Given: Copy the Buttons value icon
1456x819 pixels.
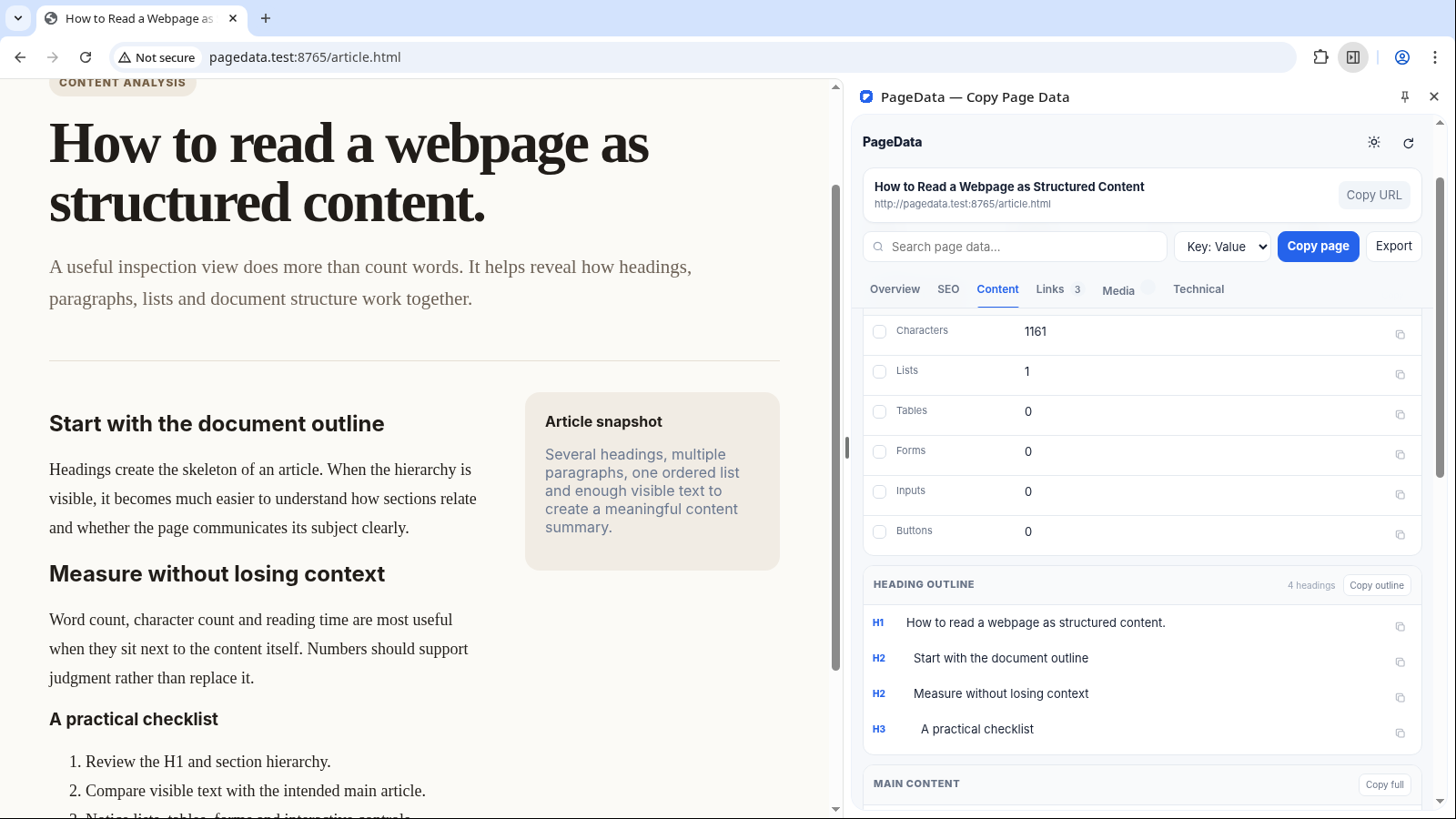Looking at the screenshot, I should coord(1400,535).
